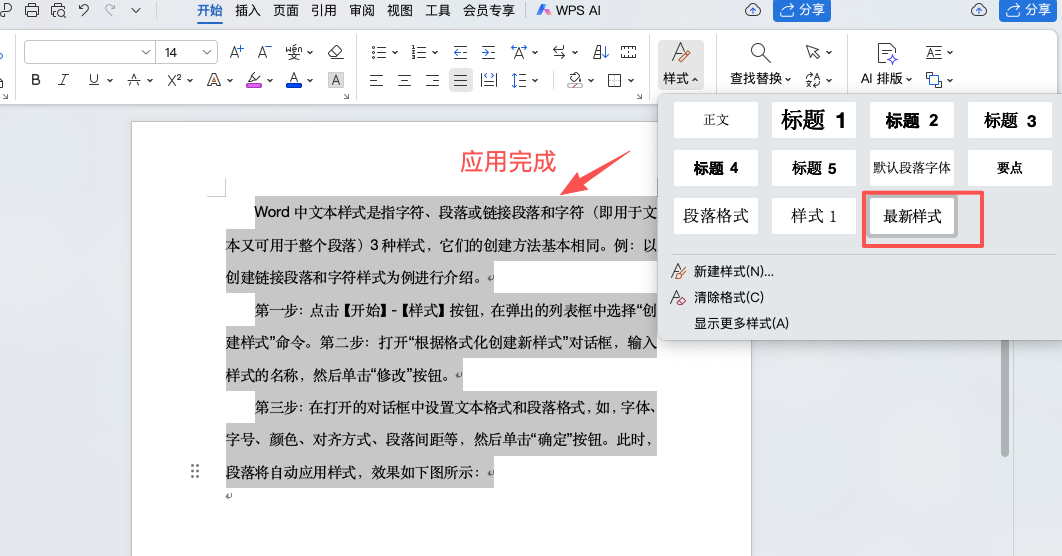Click the pink highlight color swatch

254,80
